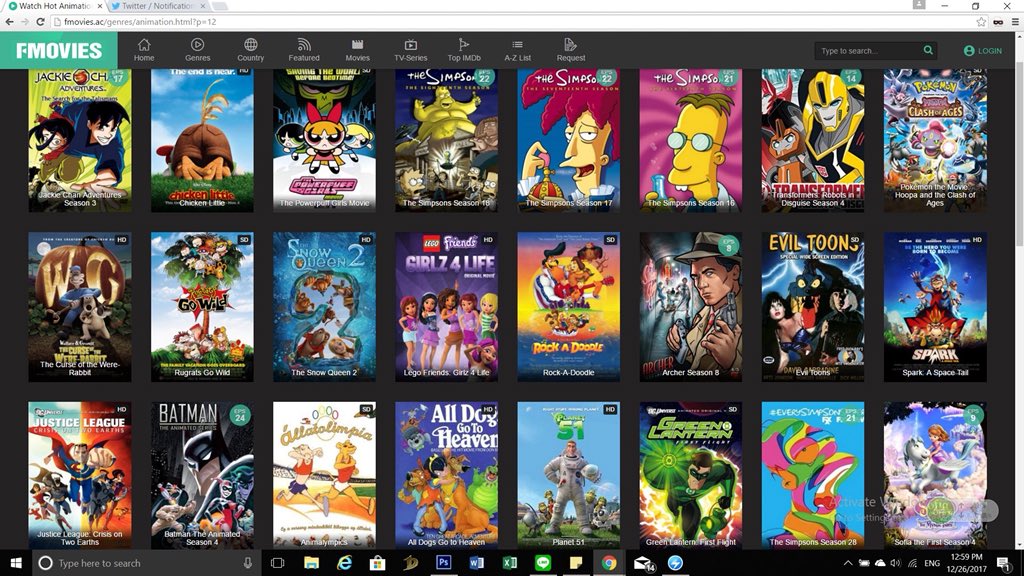1024x576 pixels.
Task: Open the Top IMDb list
Action: 464,50
